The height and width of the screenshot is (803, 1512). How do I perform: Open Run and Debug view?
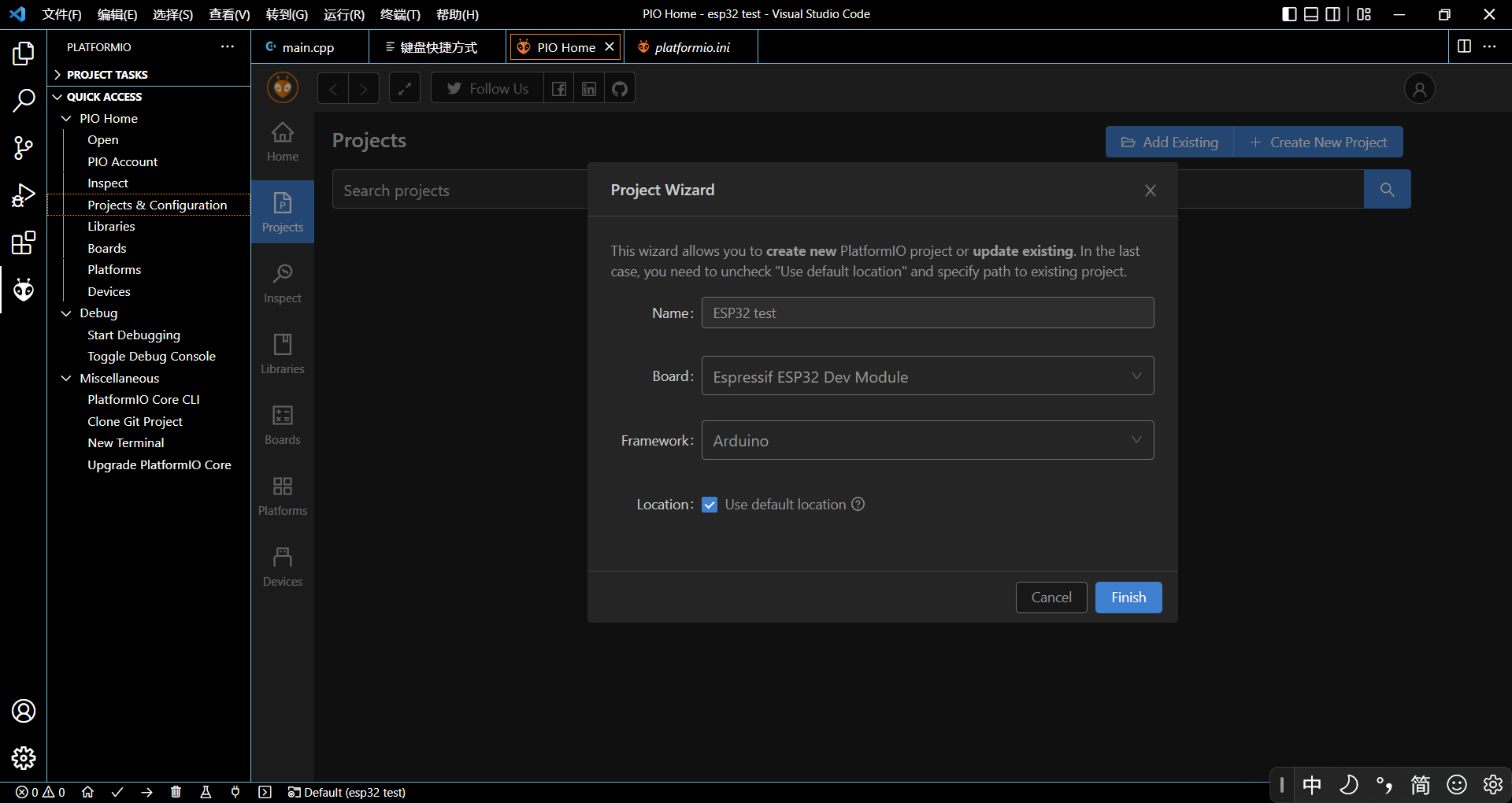(x=24, y=195)
